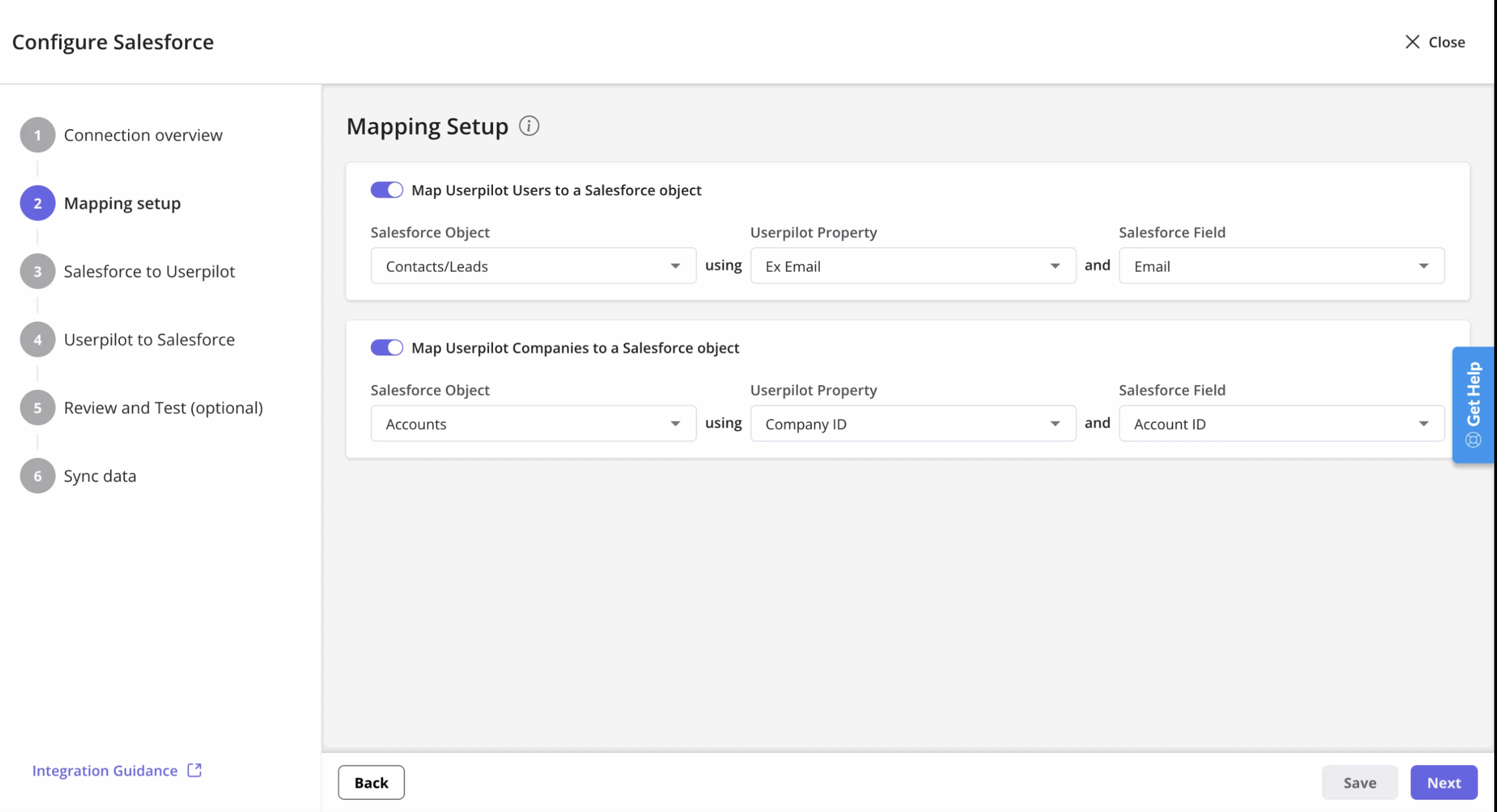Click step 1 circle icon for Connection overview
This screenshot has width=1497, height=812.
click(x=37, y=135)
